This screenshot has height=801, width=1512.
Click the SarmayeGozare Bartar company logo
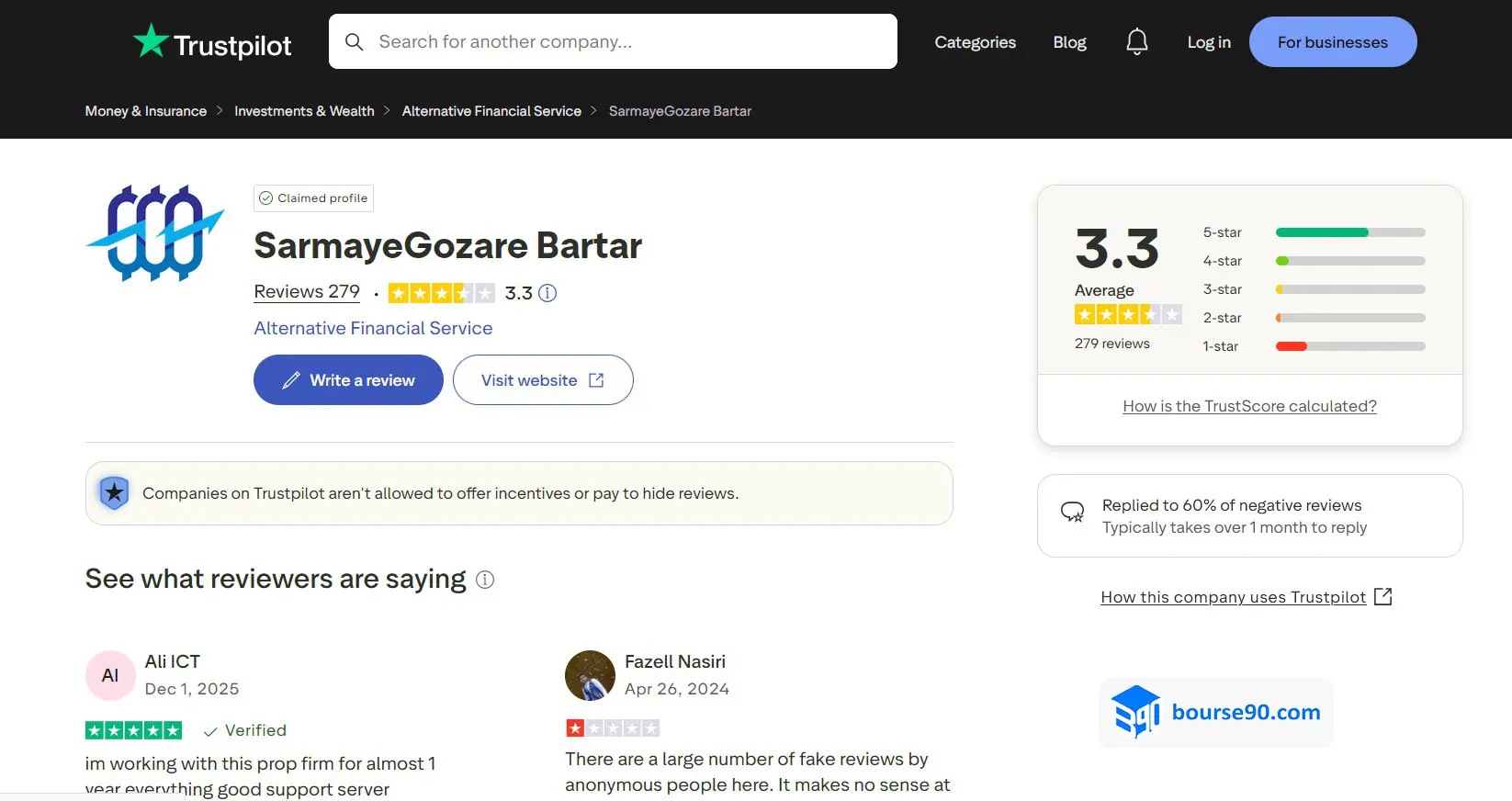pyautogui.click(x=155, y=233)
